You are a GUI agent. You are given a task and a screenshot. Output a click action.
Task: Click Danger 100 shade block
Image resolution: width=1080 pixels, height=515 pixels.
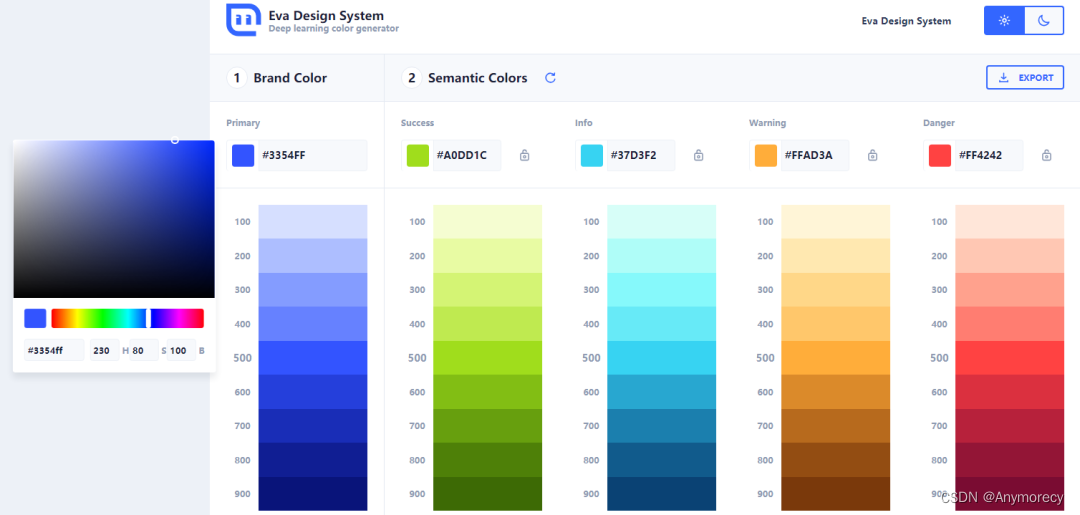pyautogui.click(x=1010, y=222)
